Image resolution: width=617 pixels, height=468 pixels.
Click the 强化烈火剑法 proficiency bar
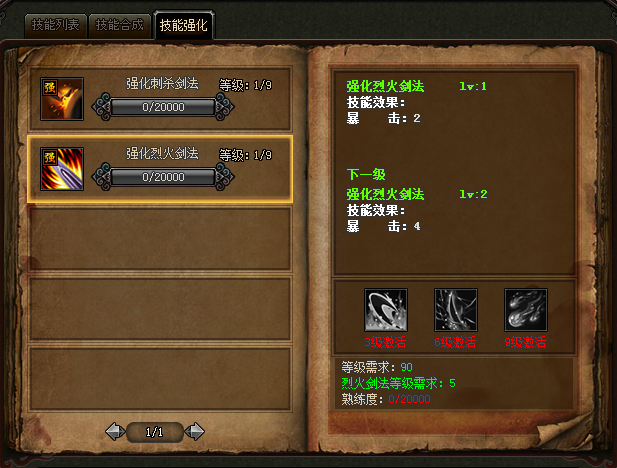pyautogui.click(x=163, y=177)
